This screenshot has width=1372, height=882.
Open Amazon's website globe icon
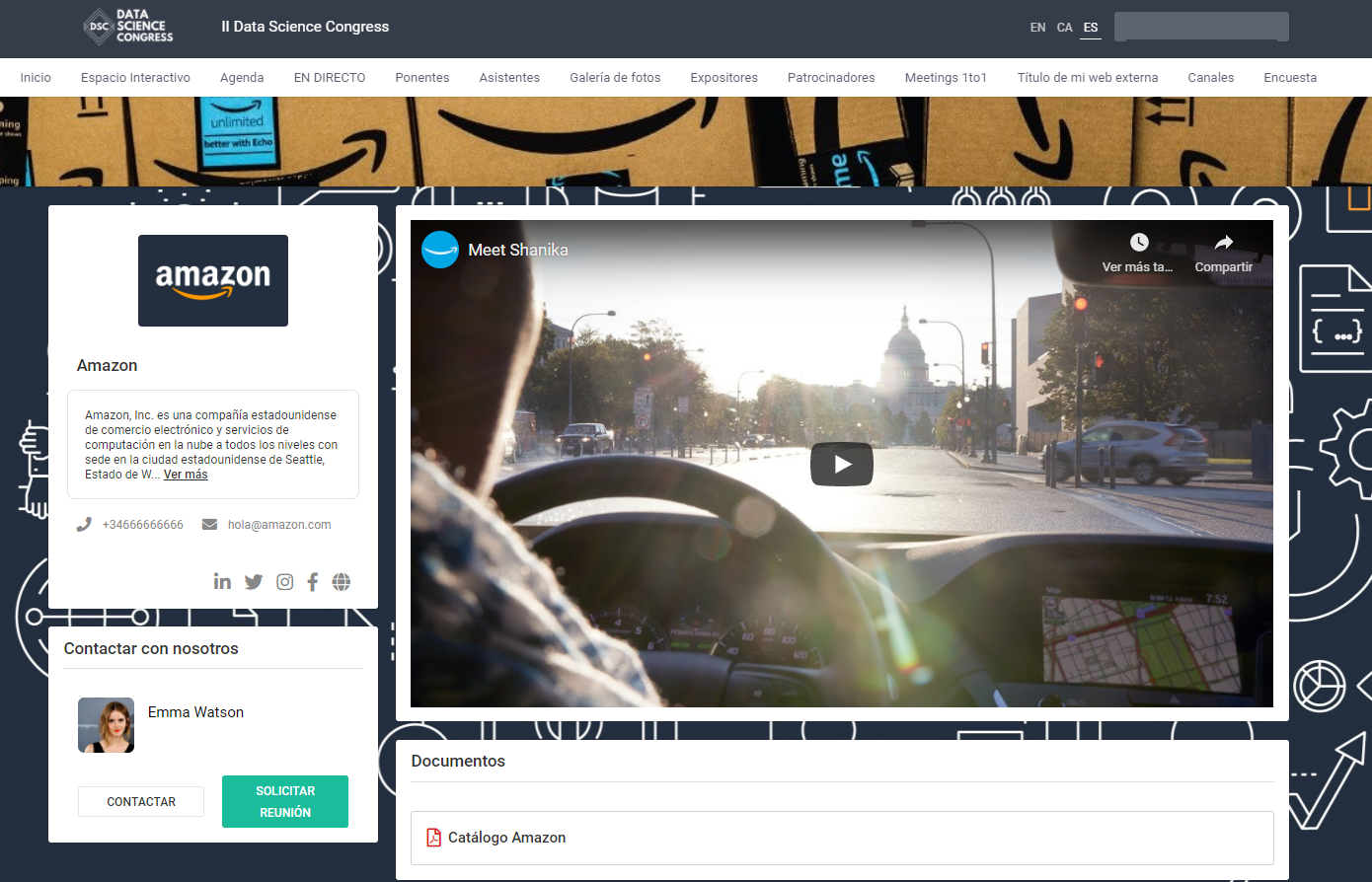(x=342, y=582)
